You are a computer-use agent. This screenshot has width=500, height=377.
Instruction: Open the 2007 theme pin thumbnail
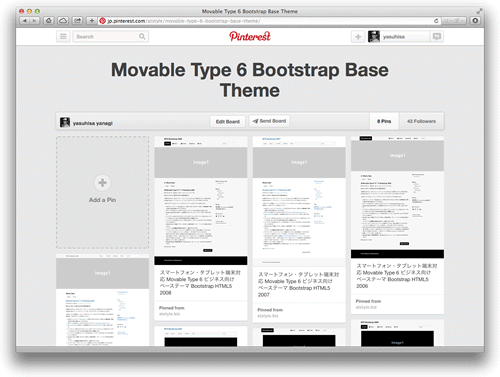(299, 202)
